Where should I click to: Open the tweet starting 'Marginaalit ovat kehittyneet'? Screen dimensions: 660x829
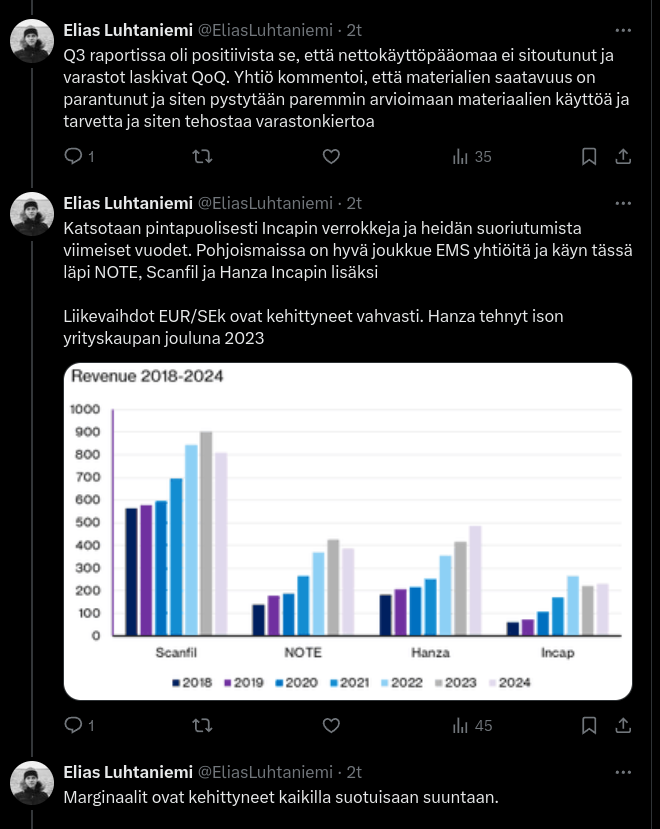tap(280, 798)
